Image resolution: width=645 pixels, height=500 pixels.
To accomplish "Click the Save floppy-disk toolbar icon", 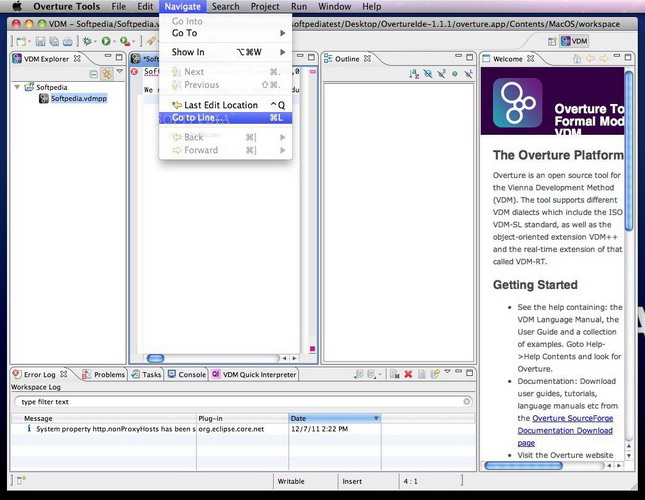I will point(40,41).
